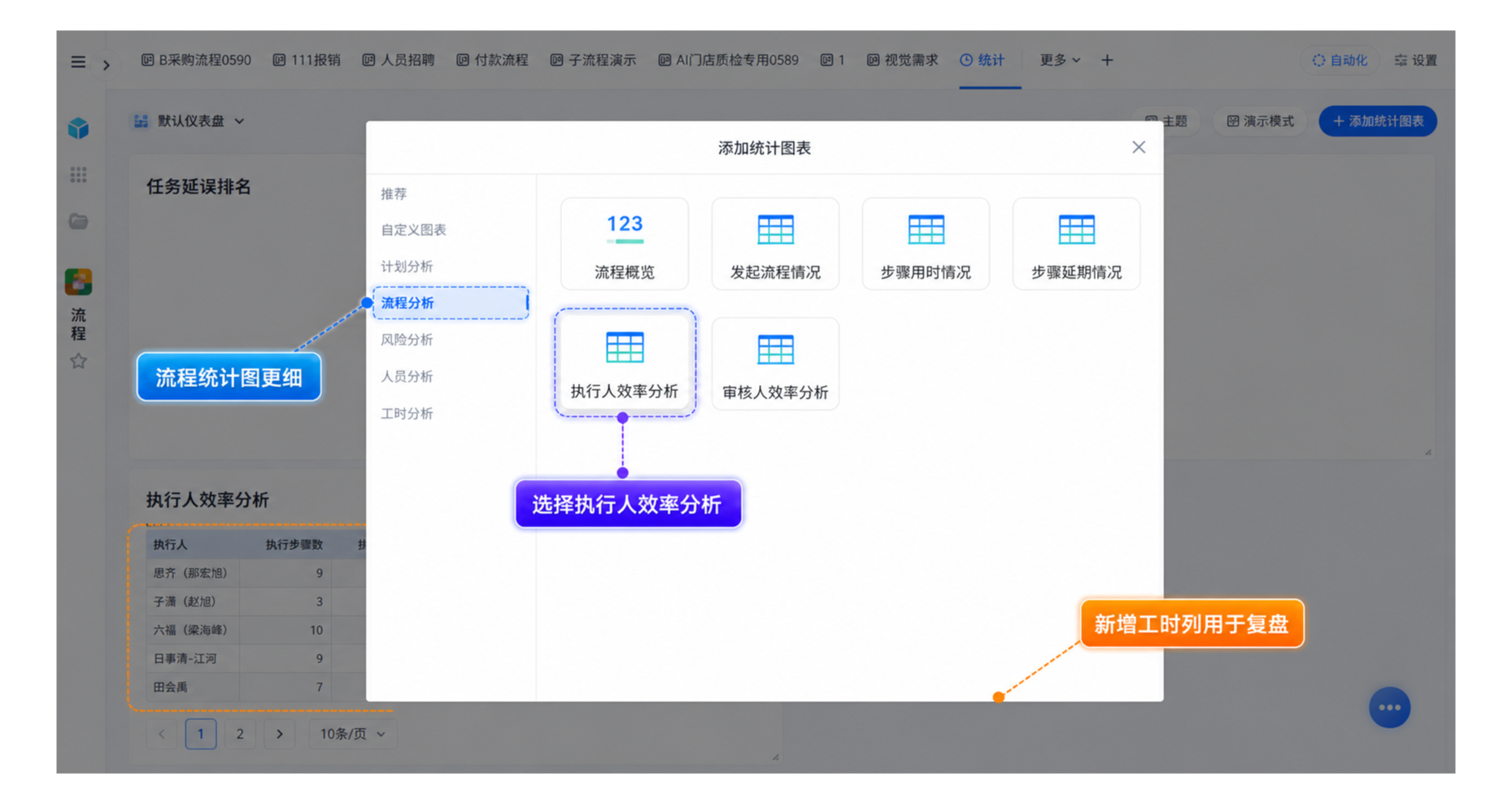Open the blue cube app logo

pyautogui.click(x=78, y=128)
